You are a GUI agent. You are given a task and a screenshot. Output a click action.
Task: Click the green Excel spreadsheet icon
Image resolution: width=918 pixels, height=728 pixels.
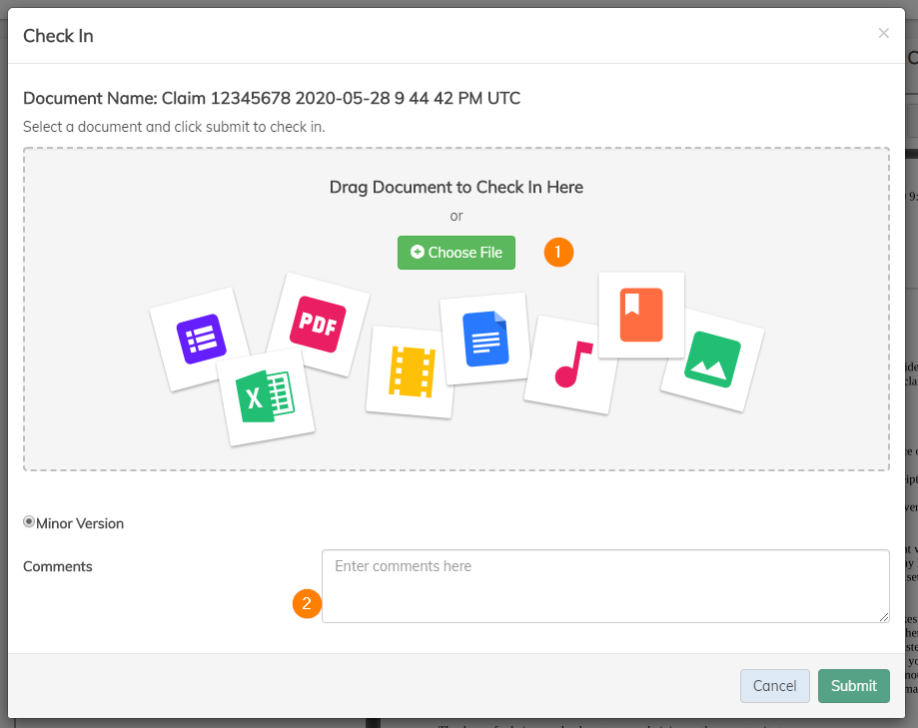[x=266, y=396]
